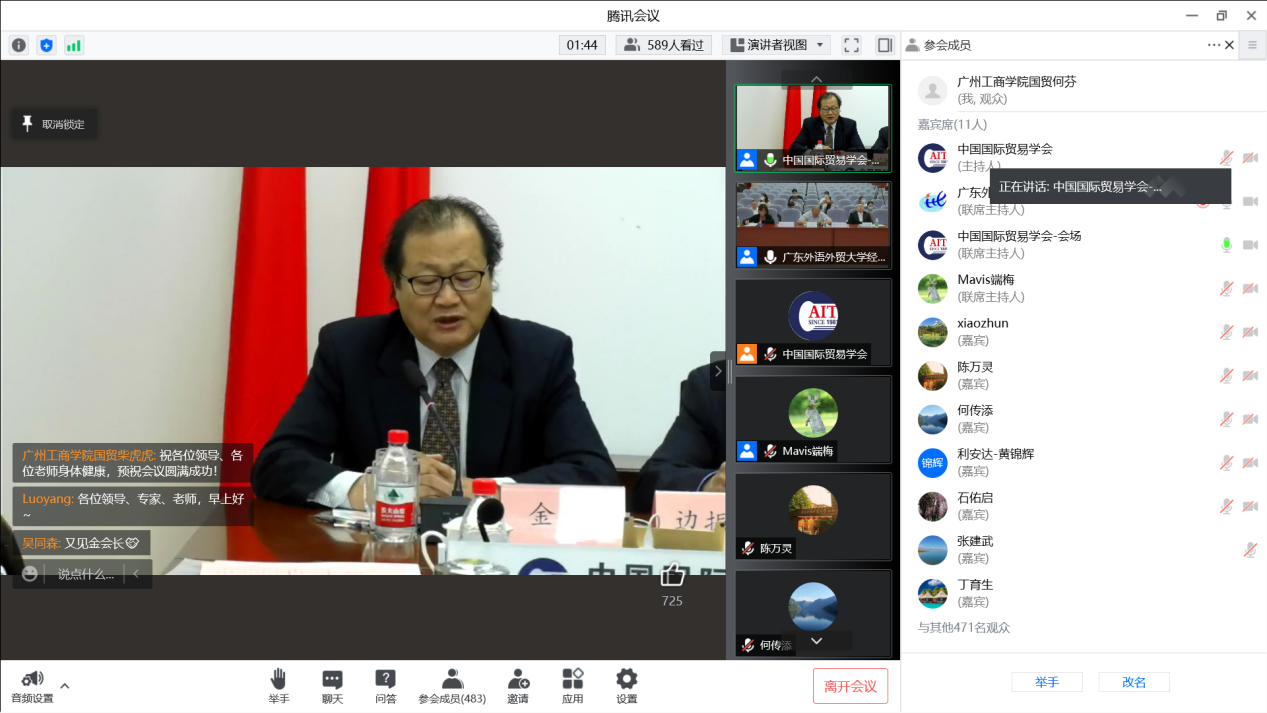Open the 演讲者视图 view dropdown
Screen dimensions: 1267x713
(x=776, y=45)
